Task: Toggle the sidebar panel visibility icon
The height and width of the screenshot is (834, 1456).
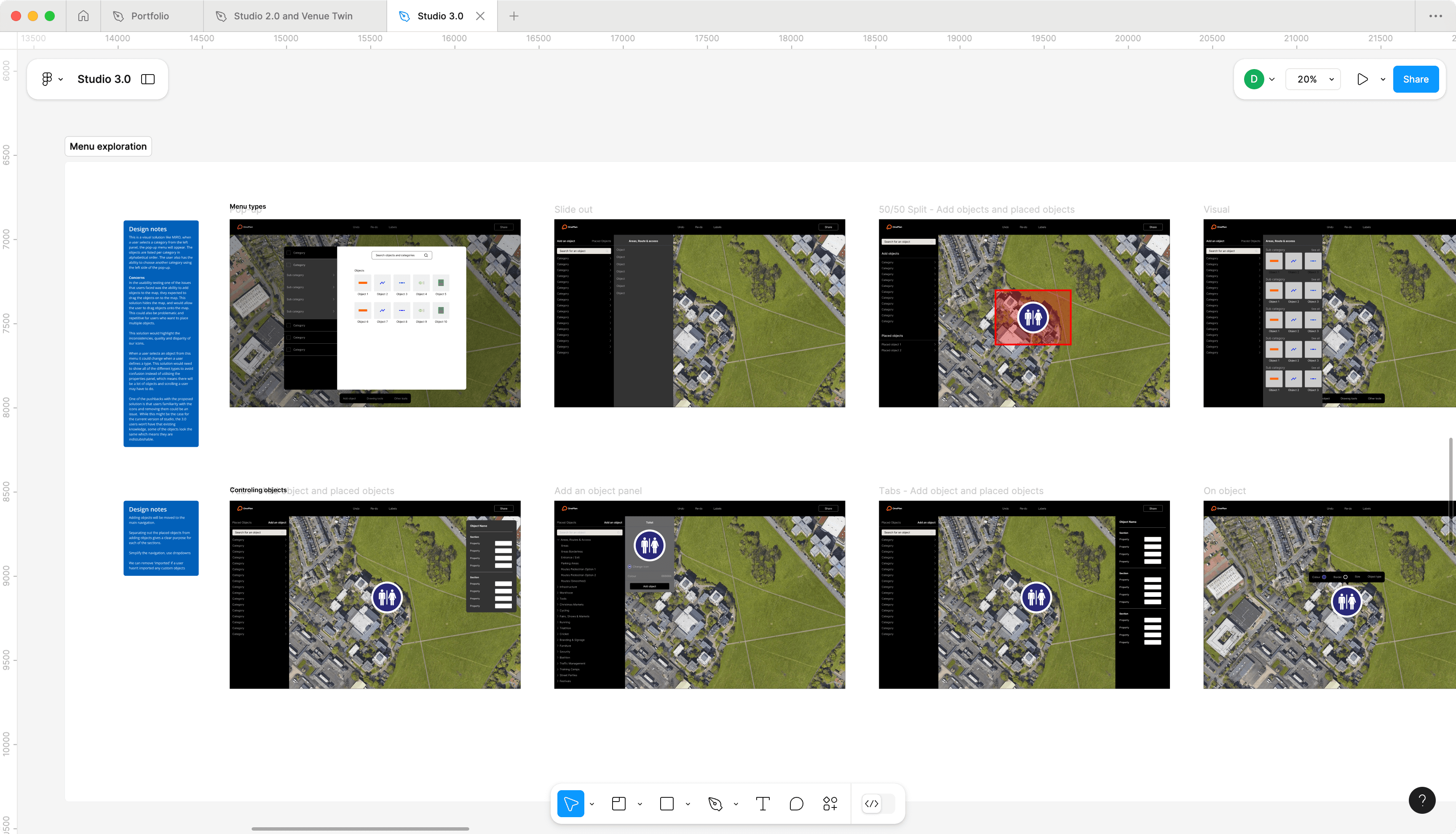Action: [148, 79]
